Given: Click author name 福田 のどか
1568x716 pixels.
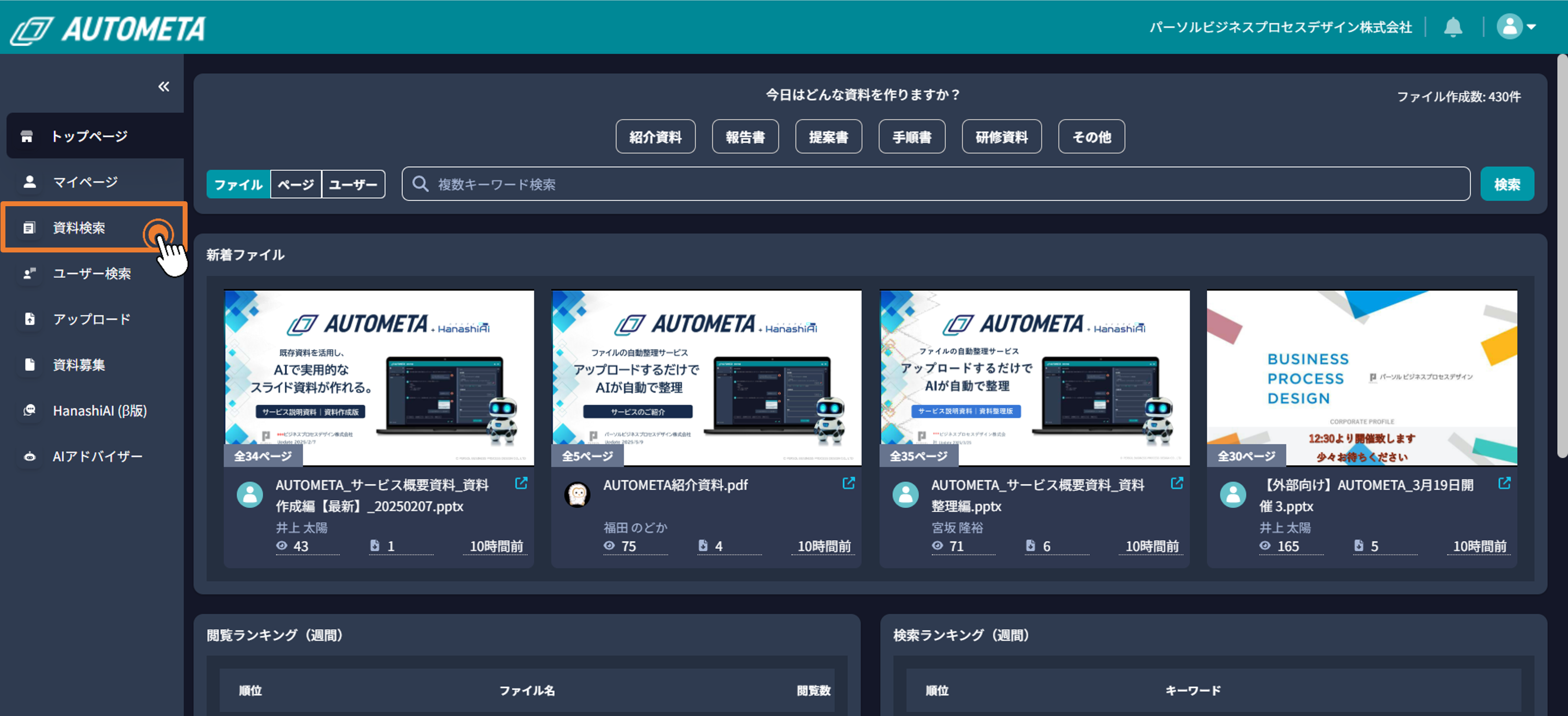Looking at the screenshot, I should [x=636, y=528].
